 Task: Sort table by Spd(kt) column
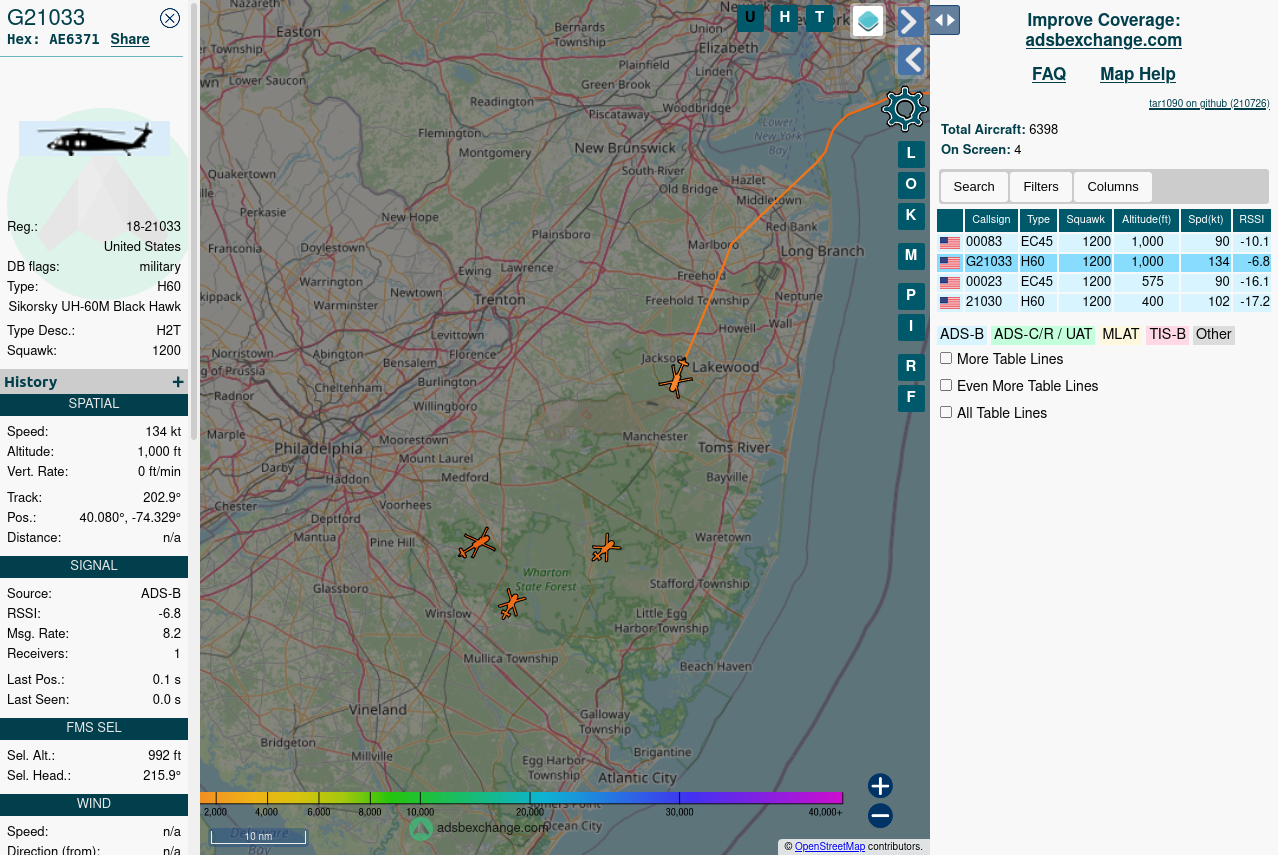(1206, 220)
